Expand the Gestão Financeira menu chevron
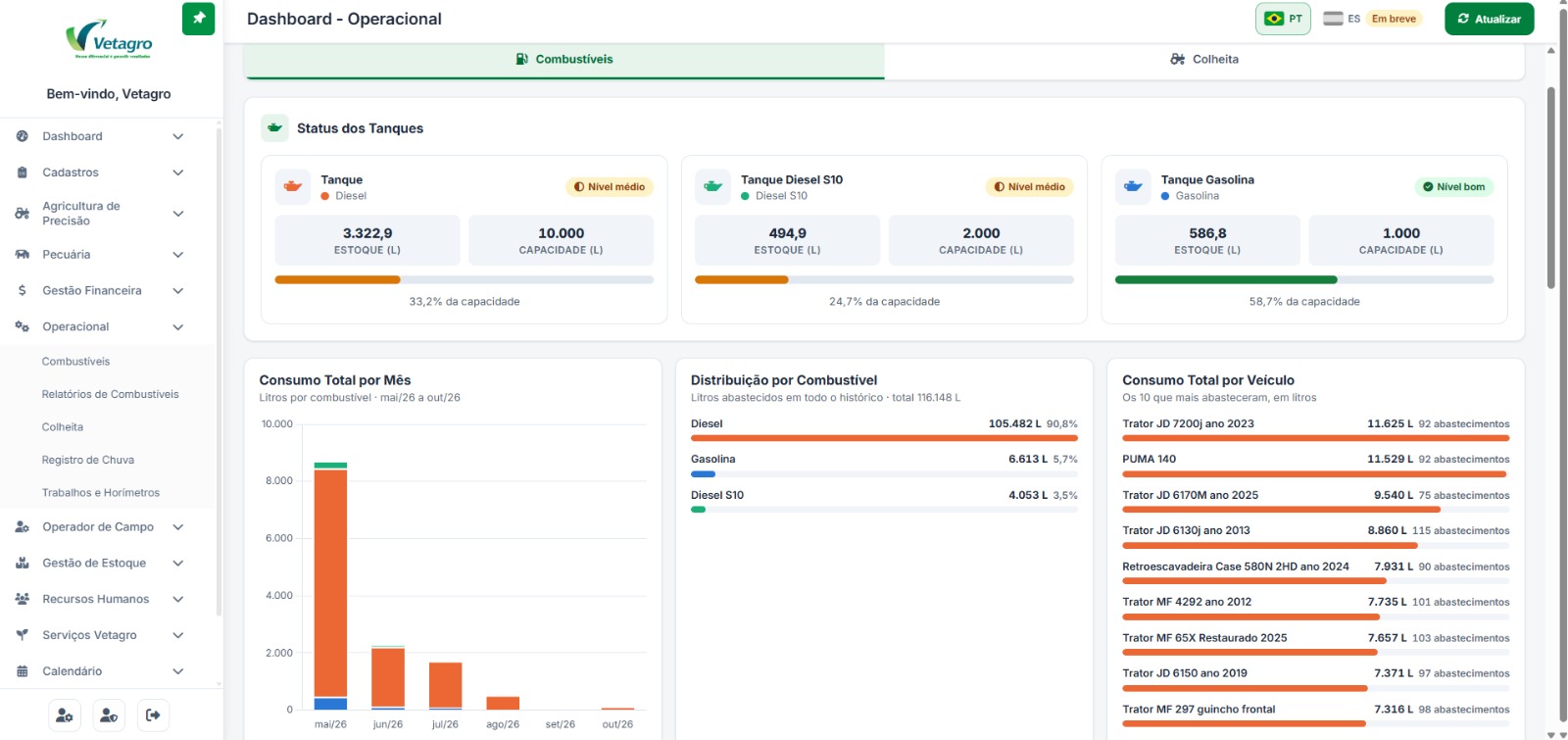Image resolution: width=1568 pixels, height=740 pixels. pyautogui.click(x=178, y=291)
